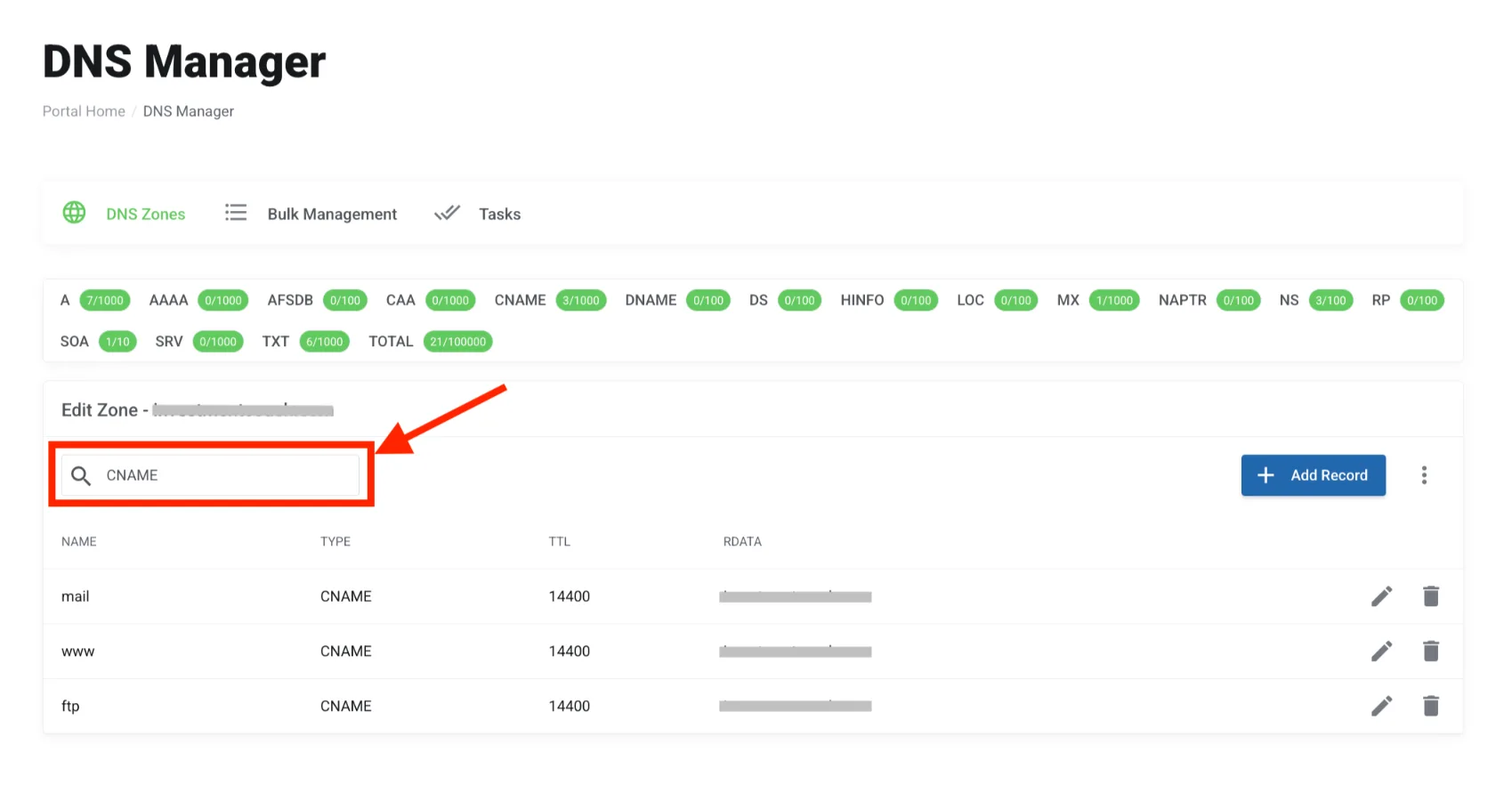1512x785 pixels.
Task: Open the DNS Zones tab
Action: click(146, 214)
